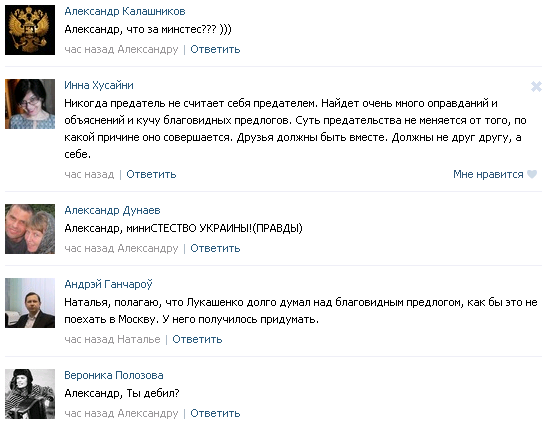The height and width of the screenshot is (430, 559).
Task: Reply to Вероника Полозова's comment
Action: click(x=215, y=413)
